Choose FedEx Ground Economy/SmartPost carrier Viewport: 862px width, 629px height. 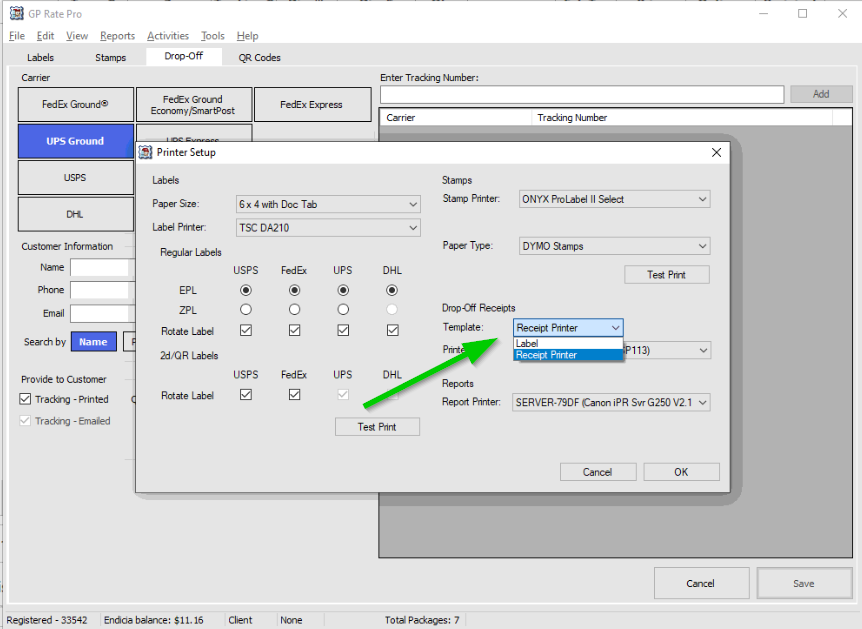click(194, 104)
